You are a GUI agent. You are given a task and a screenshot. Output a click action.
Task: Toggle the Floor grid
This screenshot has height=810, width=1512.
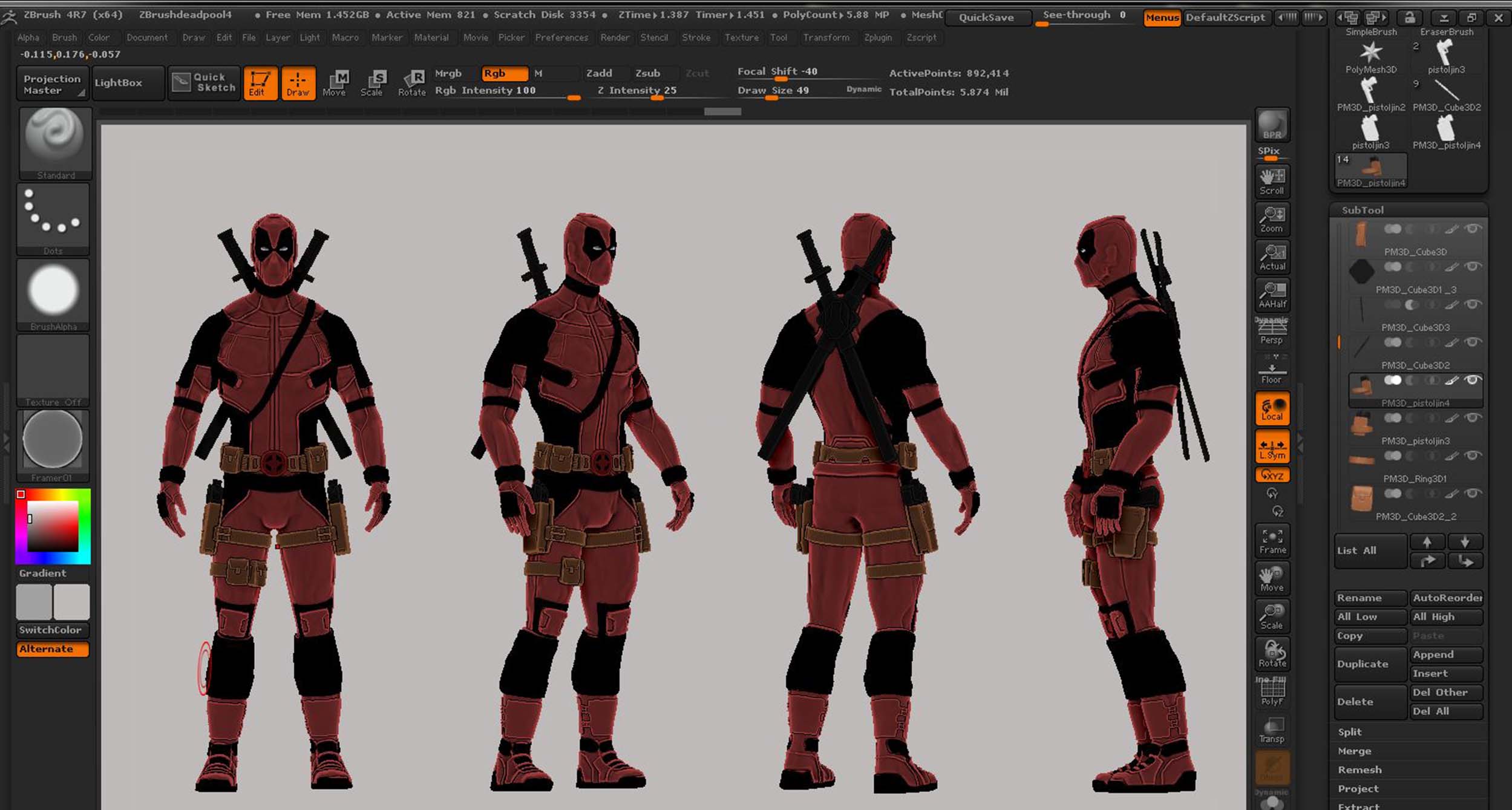click(x=1272, y=370)
